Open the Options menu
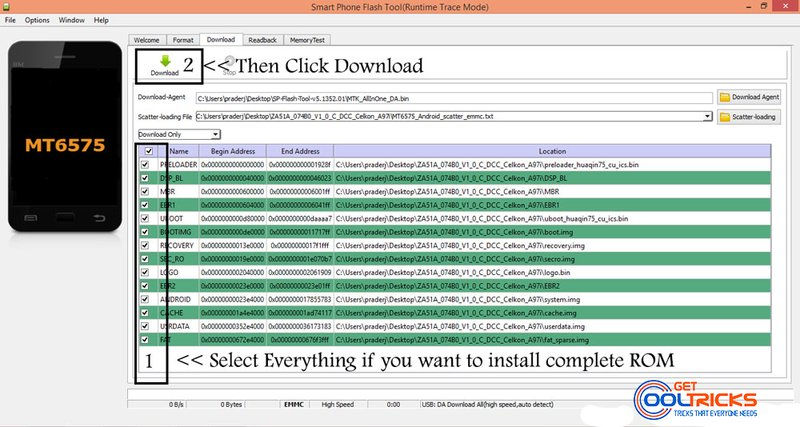This screenshot has width=800, height=427. (37, 20)
